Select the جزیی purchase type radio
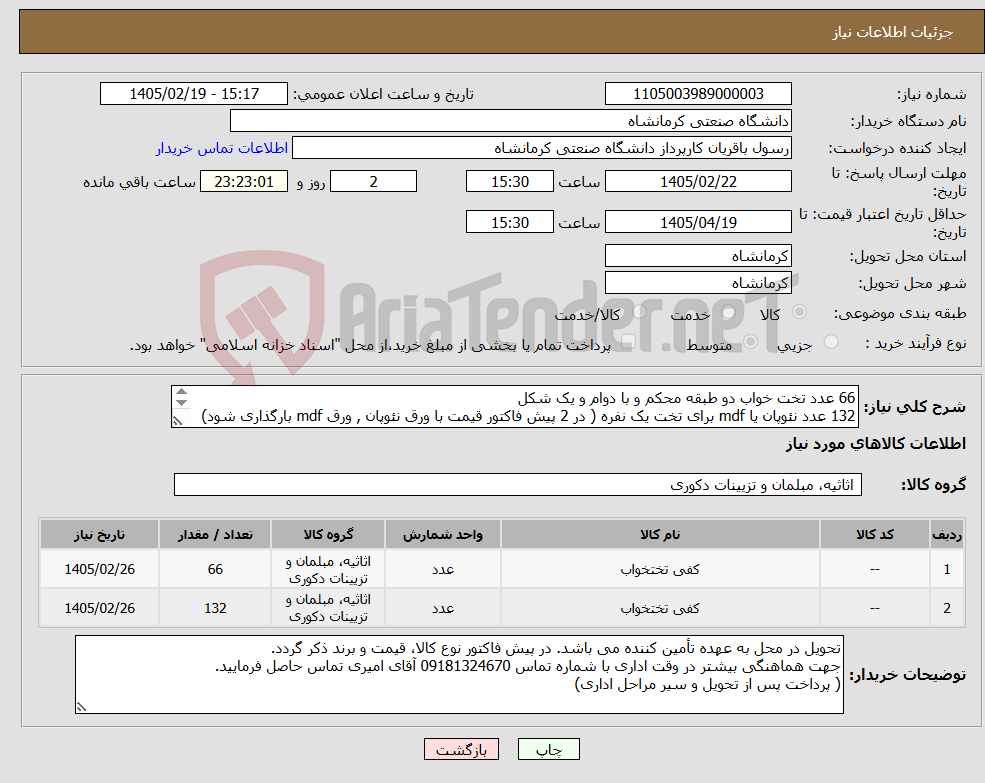 831,342
